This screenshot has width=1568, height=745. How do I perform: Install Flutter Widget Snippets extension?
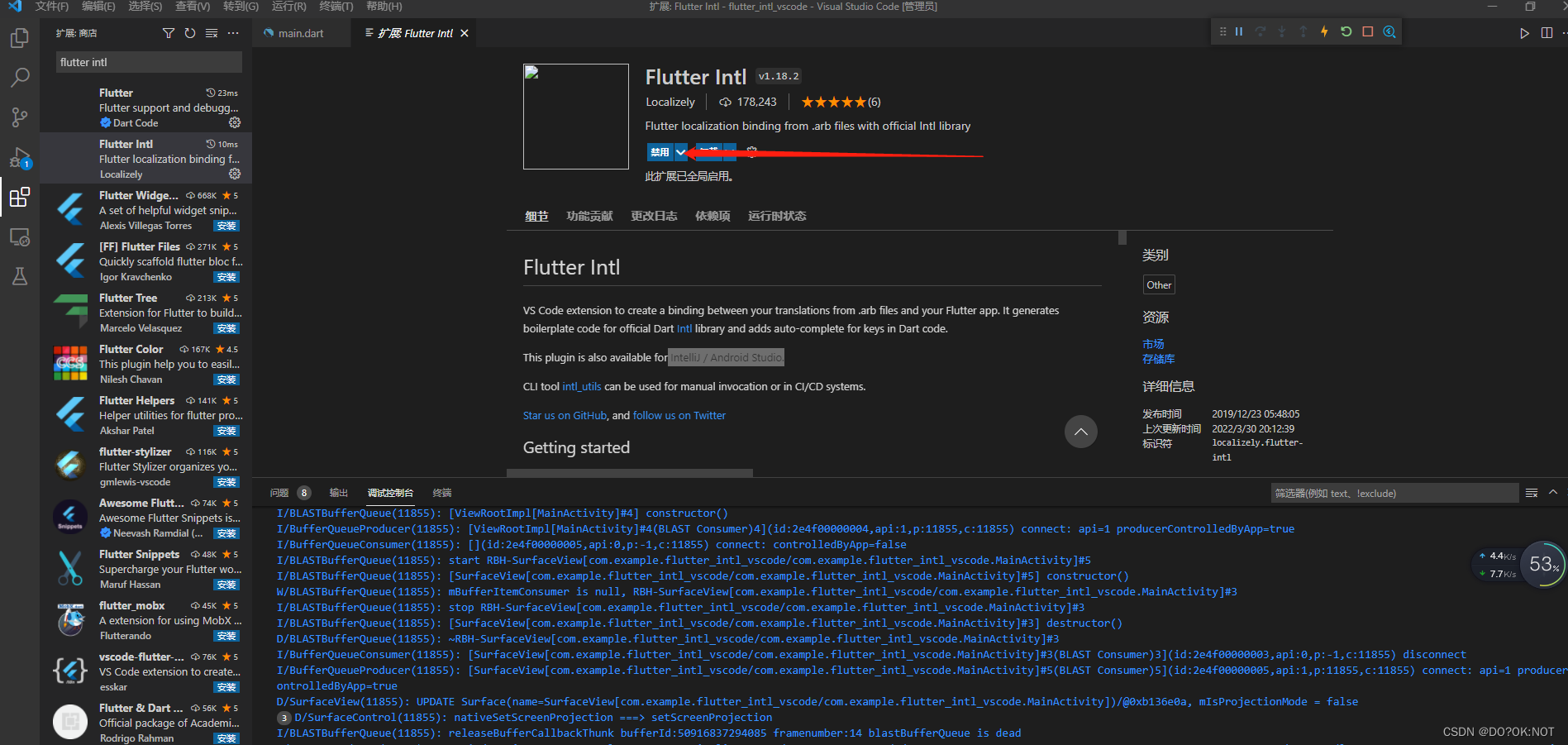point(226,226)
